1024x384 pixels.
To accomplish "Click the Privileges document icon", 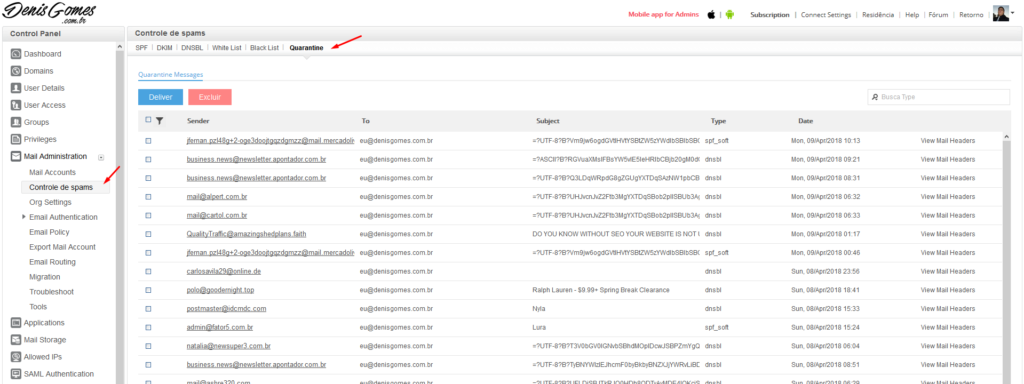I will click(16, 139).
